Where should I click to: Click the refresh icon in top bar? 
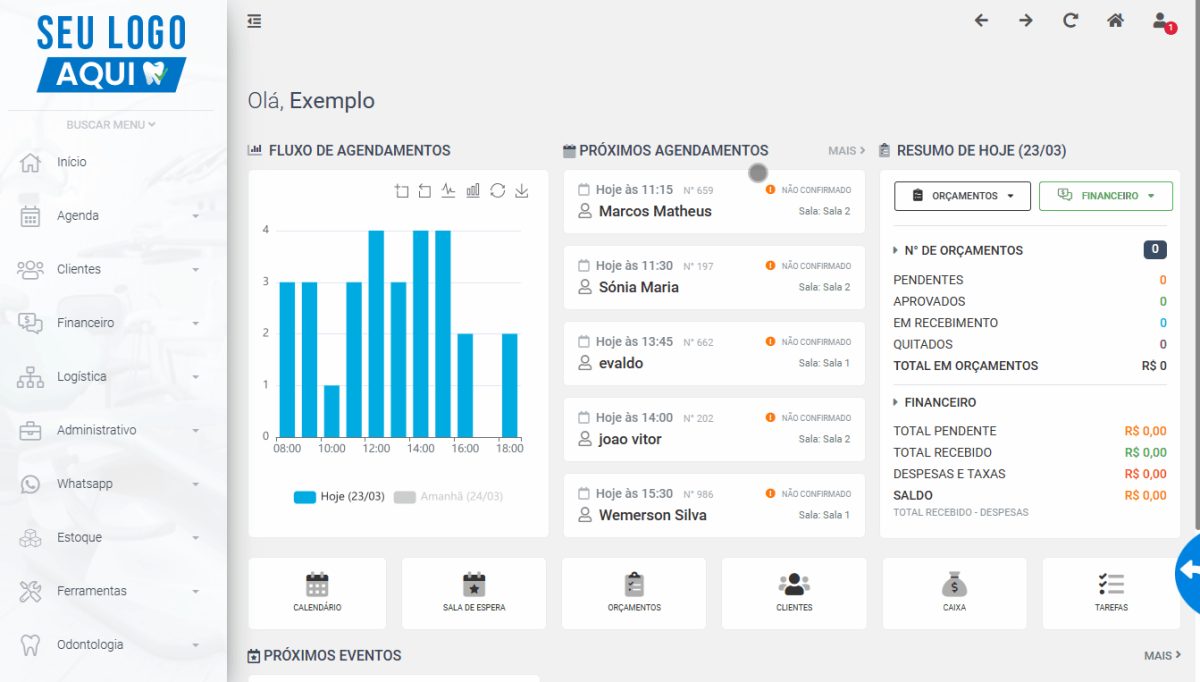[1070, 21]
